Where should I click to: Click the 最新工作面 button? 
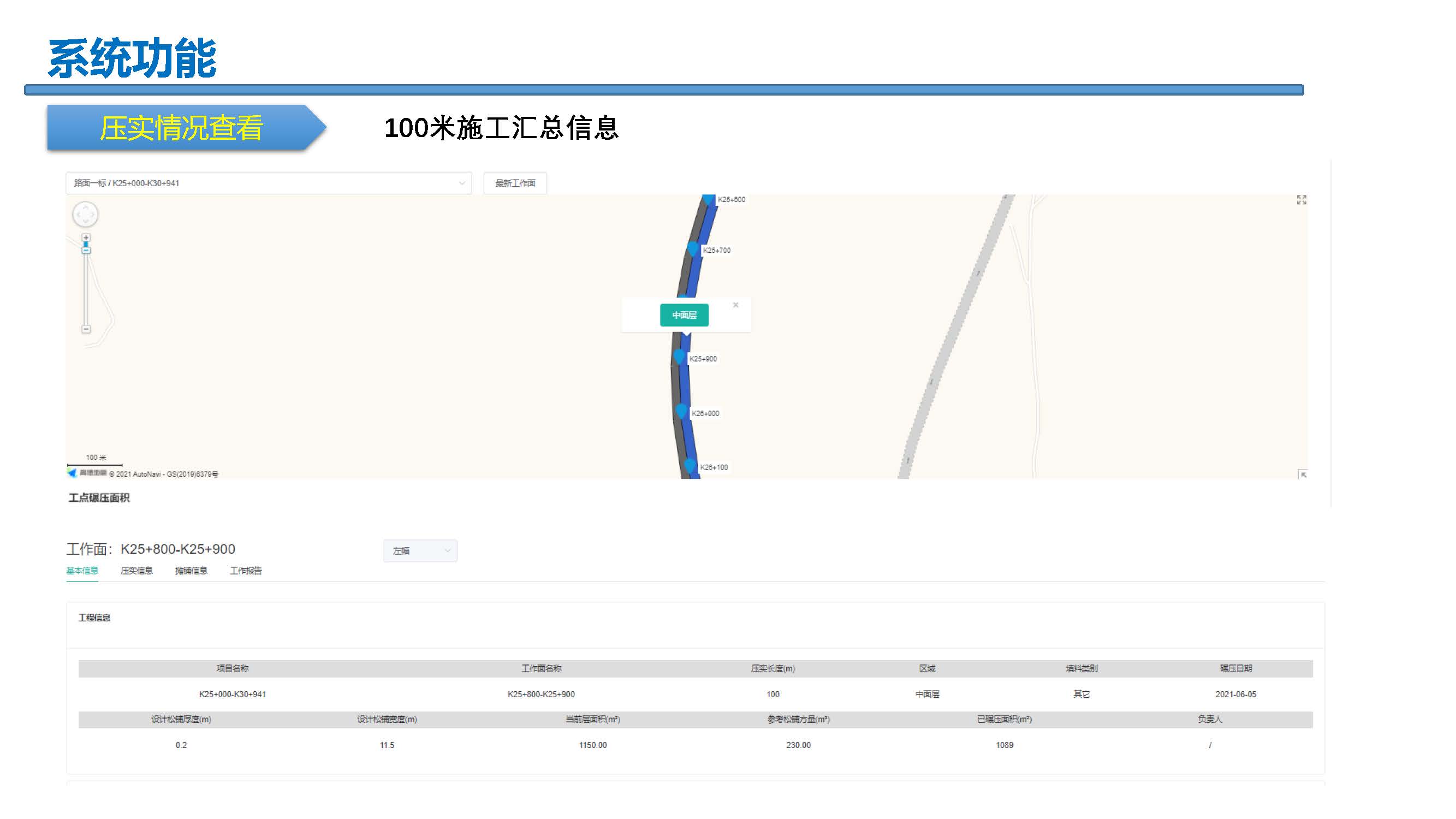click(x=515, y=183)
